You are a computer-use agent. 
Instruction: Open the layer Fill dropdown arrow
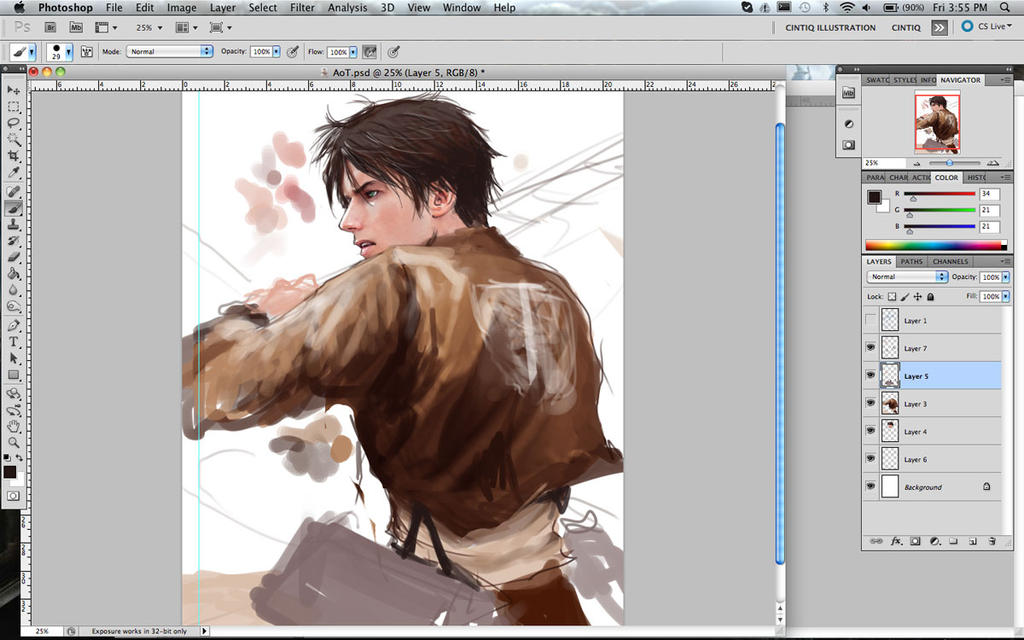coord(1006,296)
